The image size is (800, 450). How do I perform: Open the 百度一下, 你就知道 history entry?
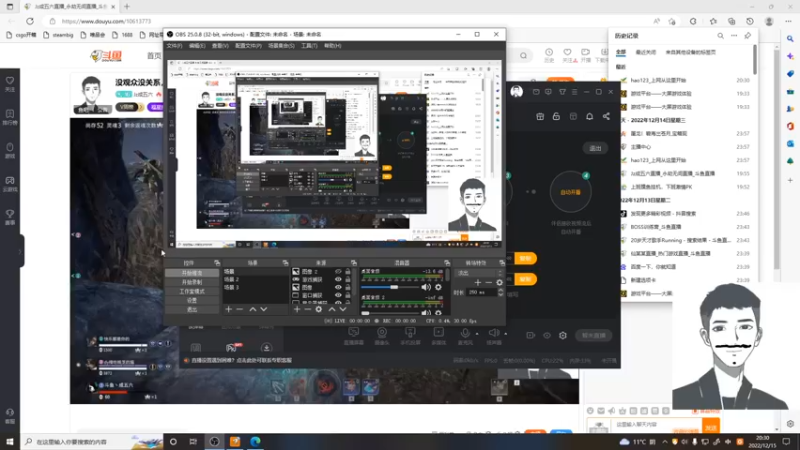(685, 267)
